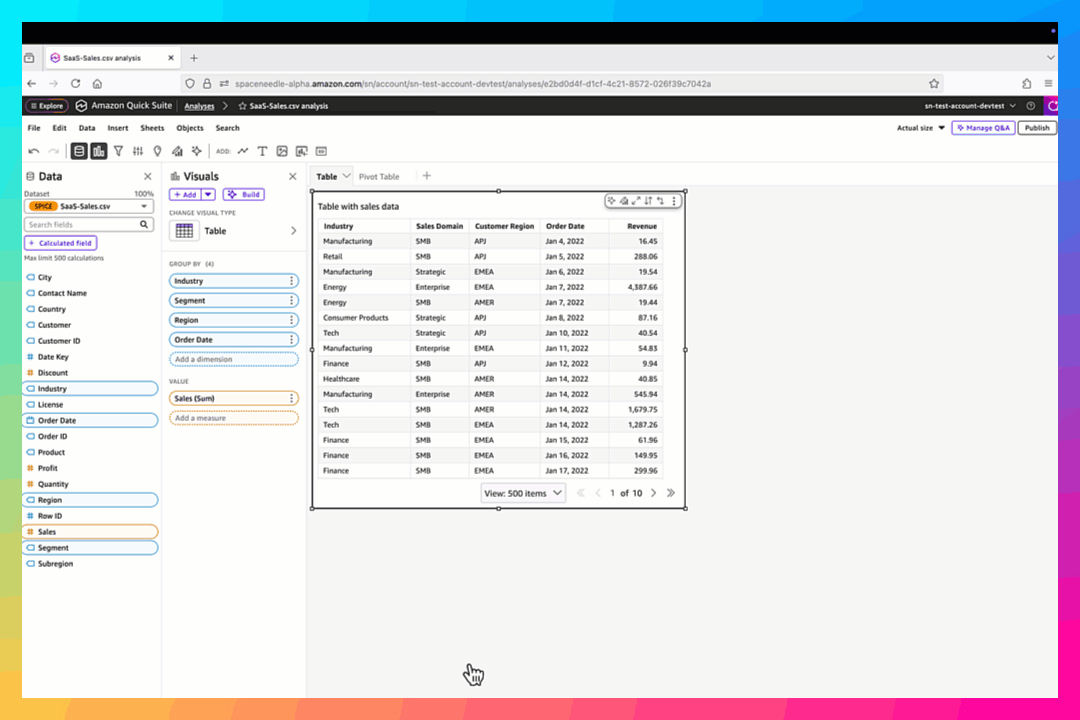Insert an image using the image icon
This screenshot has width=1080, height=720.
pyautogui.click(x=282, y=151)
